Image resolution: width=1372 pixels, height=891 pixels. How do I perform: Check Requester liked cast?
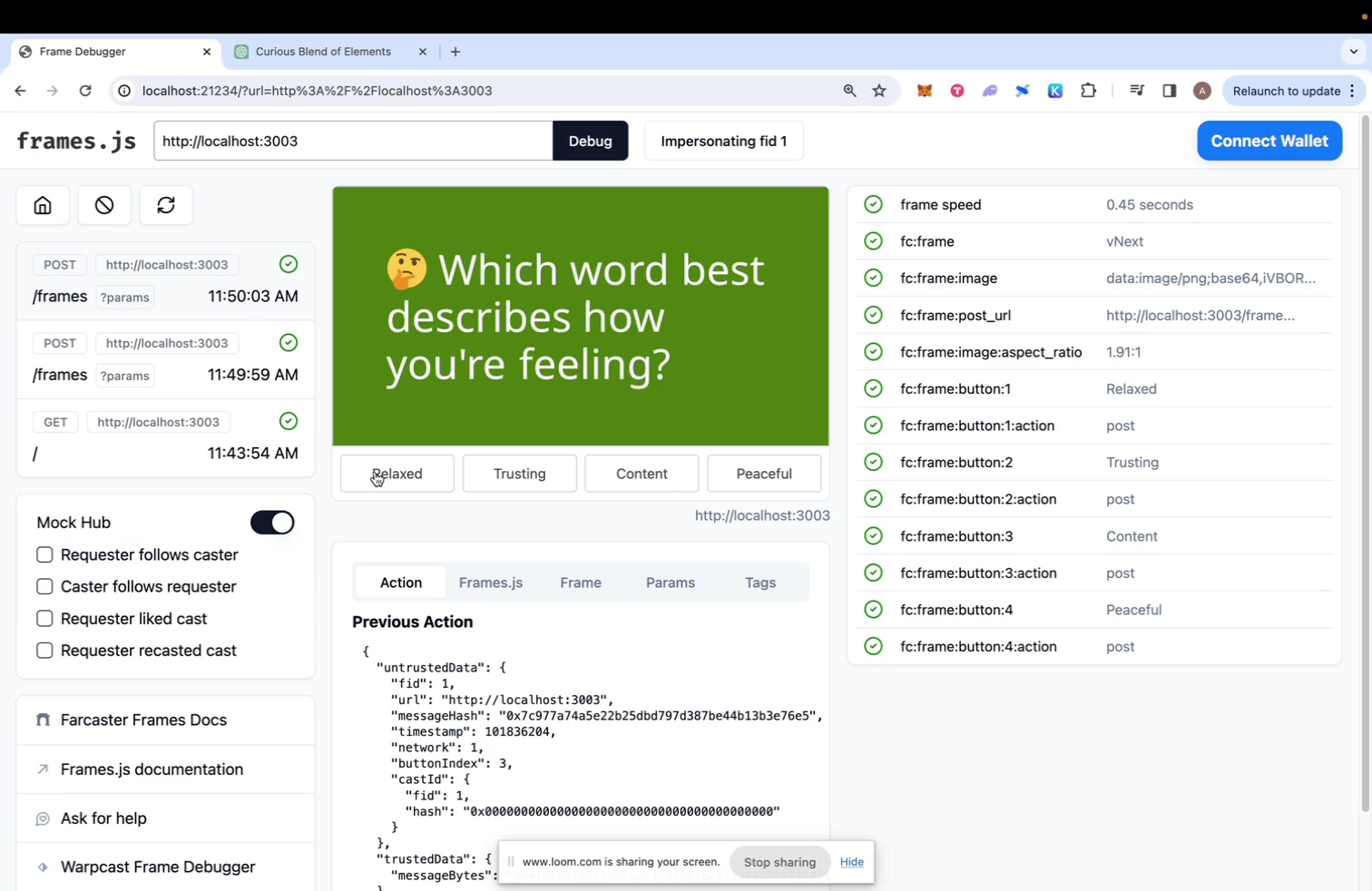pos(44,619)
